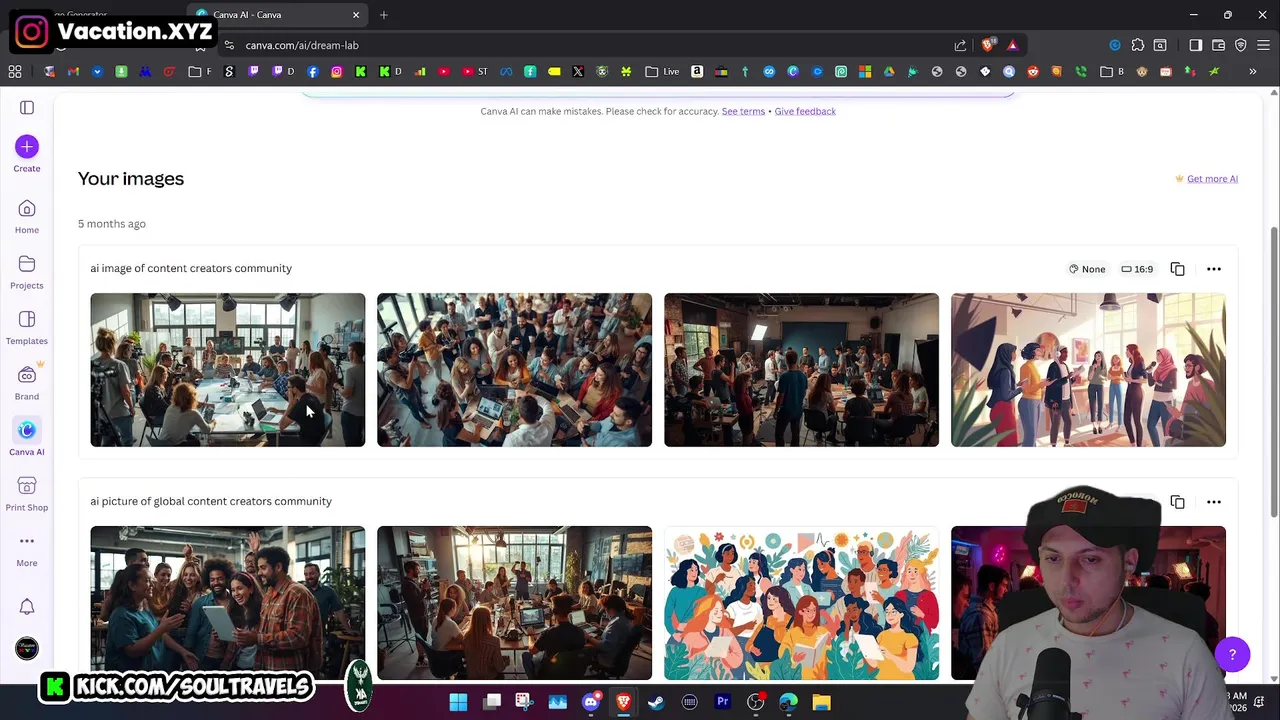Click the 16:9 aspect ratio indicator

point(1137,269)
